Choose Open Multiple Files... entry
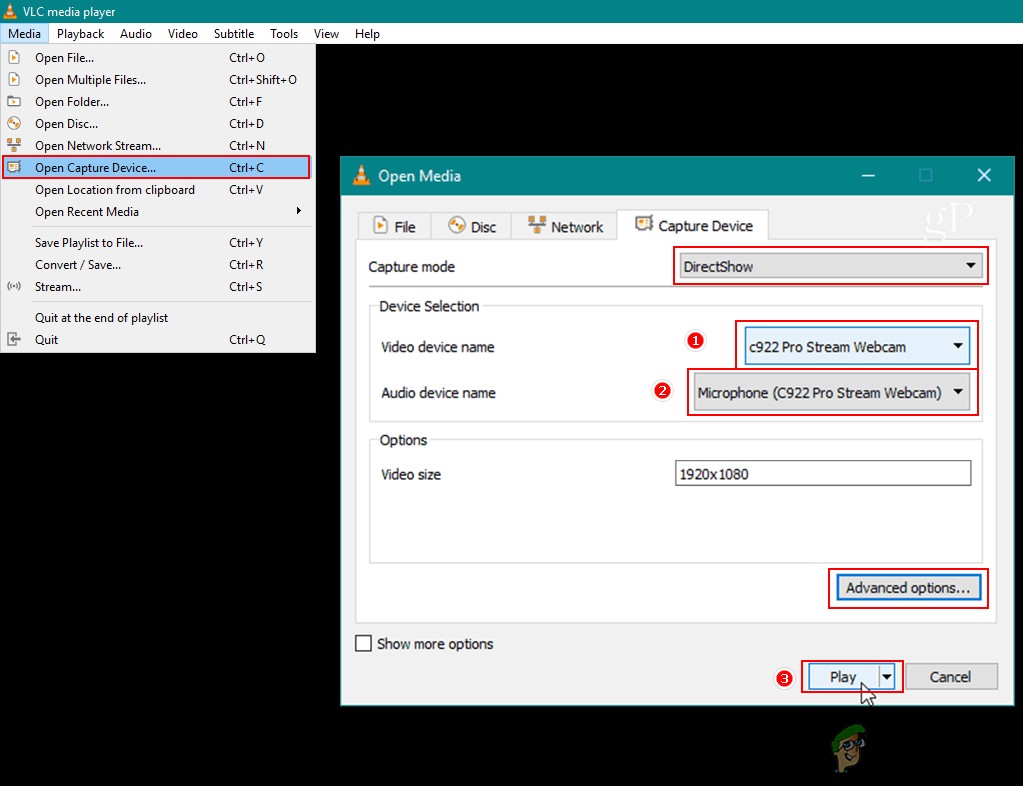Screen dimensions: 1023x786 (157, 80)
